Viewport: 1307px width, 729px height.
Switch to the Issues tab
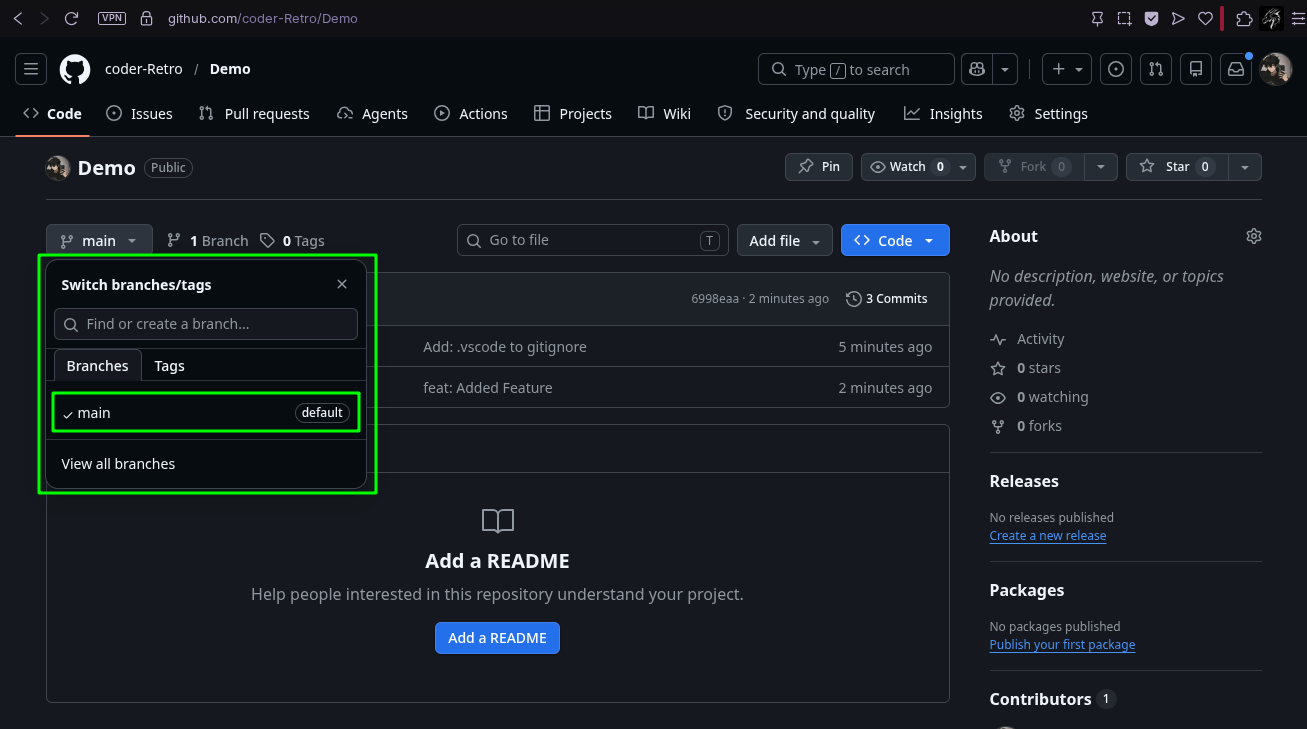click(x=140, y=113)
